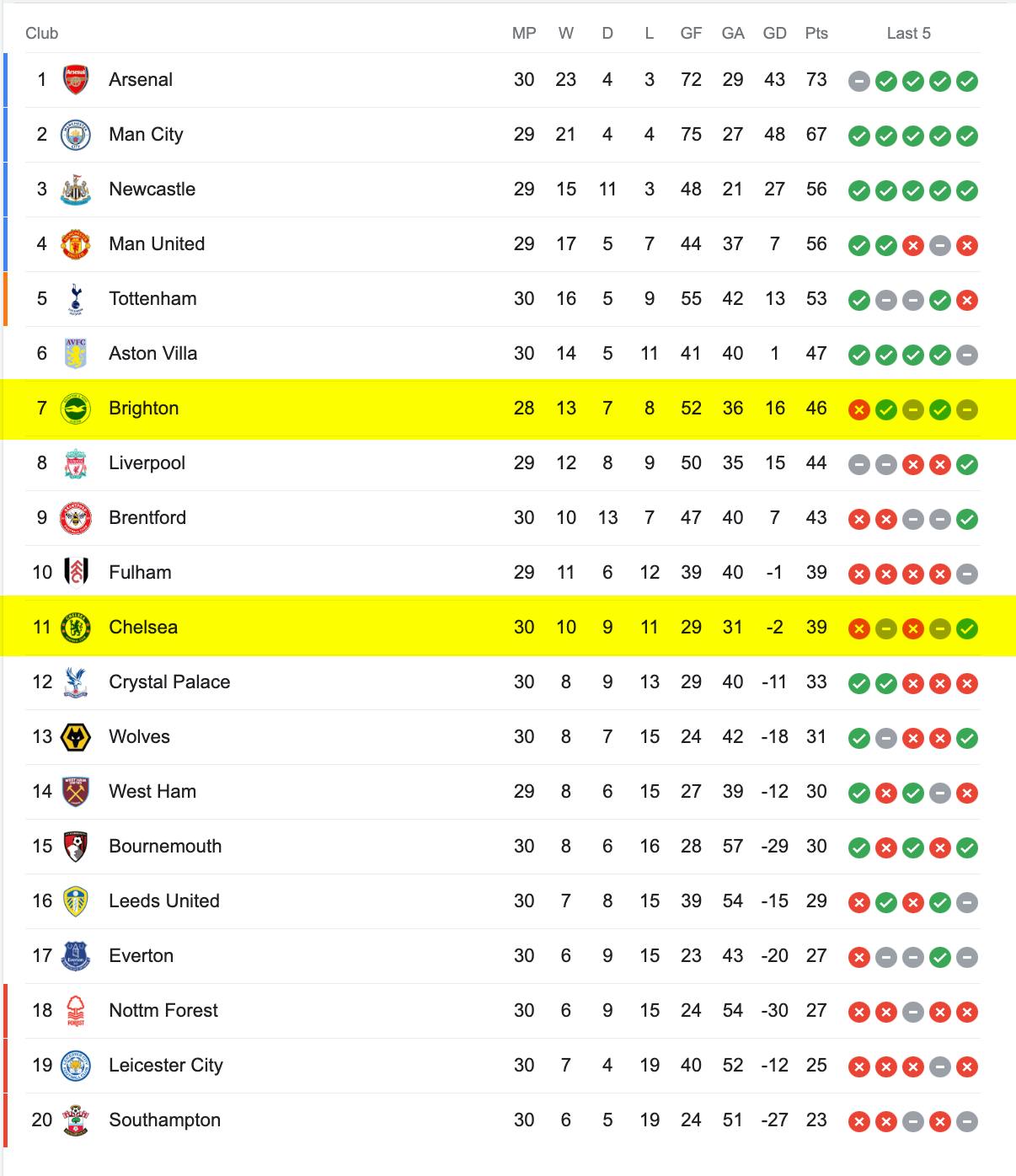1016x1176 pixels.
Task: Click Chelsea's club crest
Action: click(76, 628)
